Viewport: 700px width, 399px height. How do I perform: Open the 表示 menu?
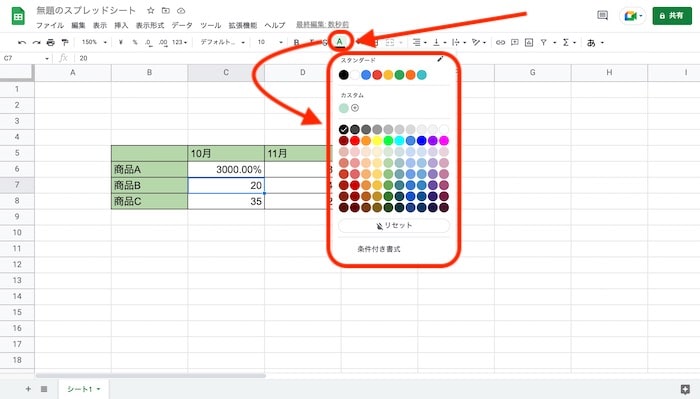click(x=100, y=25)
